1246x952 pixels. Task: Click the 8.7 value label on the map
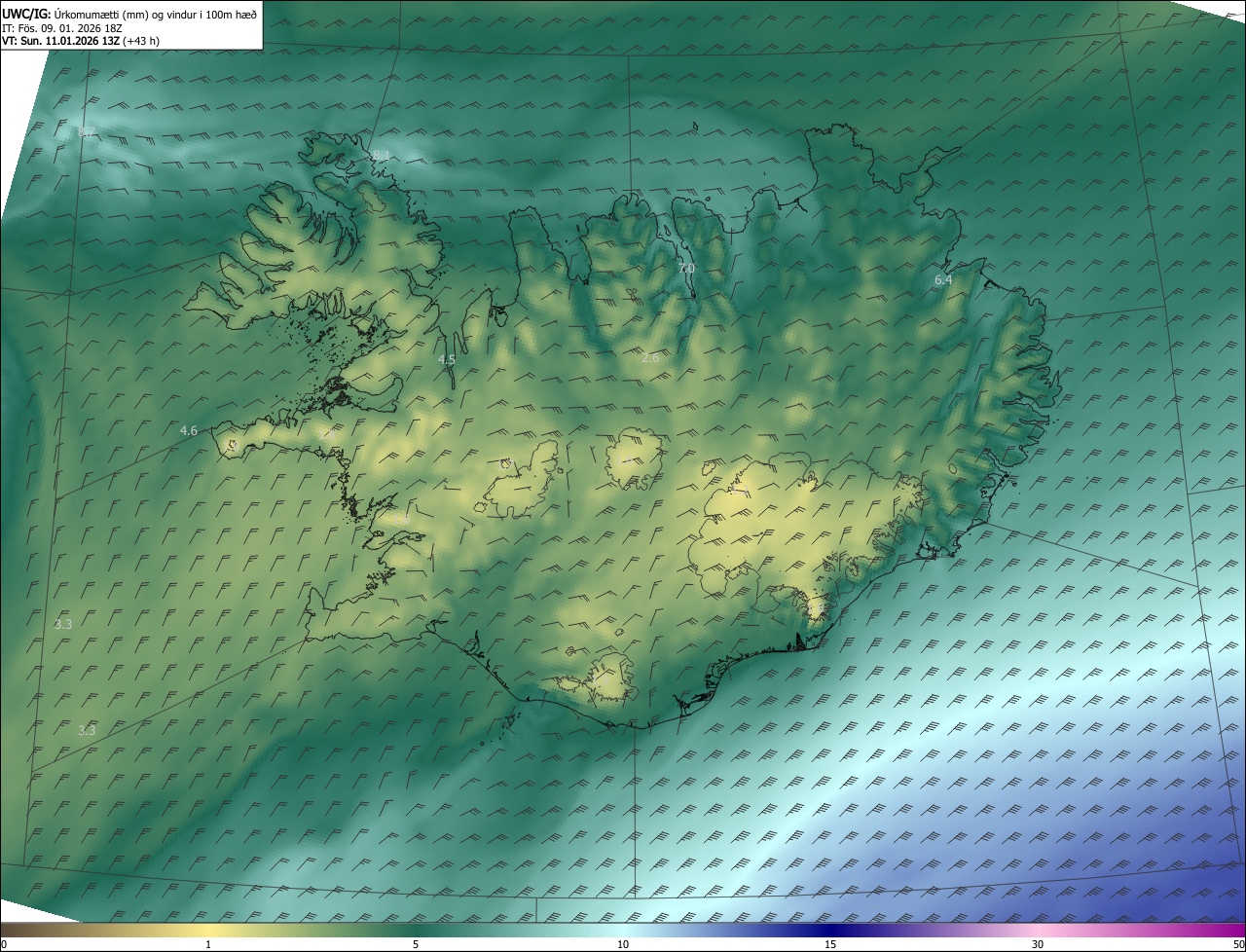87,131
